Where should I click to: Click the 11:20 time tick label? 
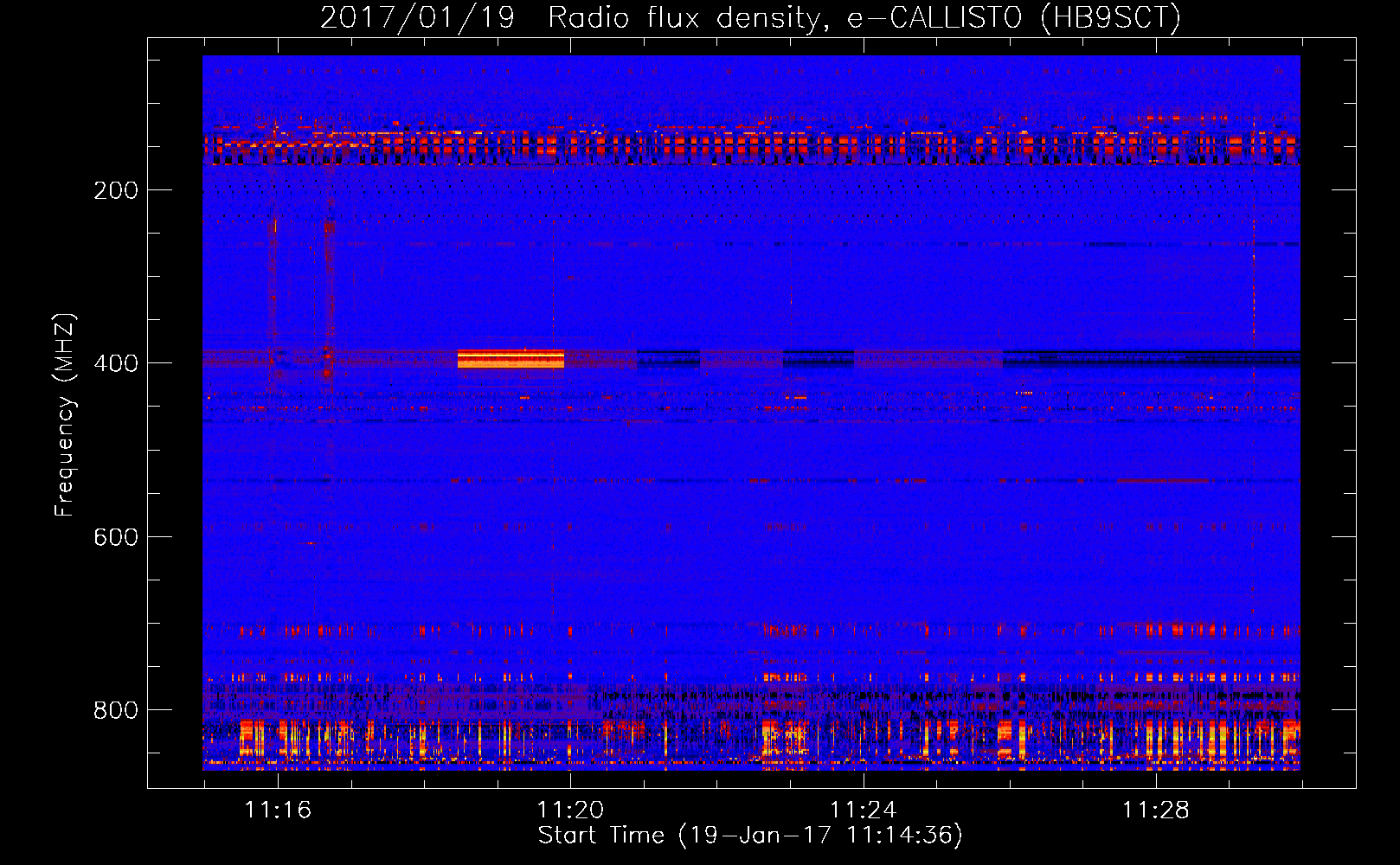[x=570, y=810]
